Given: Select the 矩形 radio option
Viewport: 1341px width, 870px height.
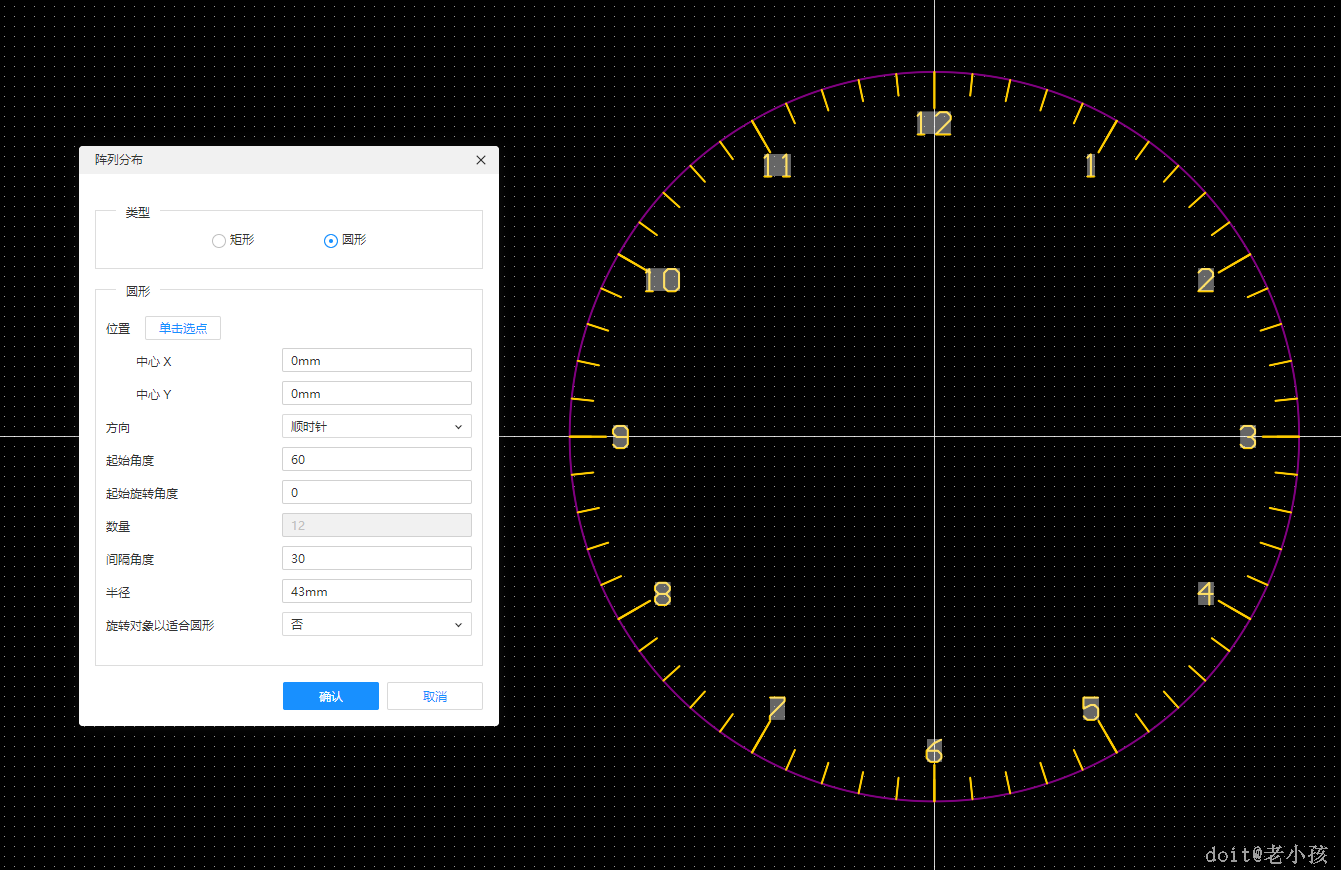Looking at the screenshot, I should coord(232,240).
